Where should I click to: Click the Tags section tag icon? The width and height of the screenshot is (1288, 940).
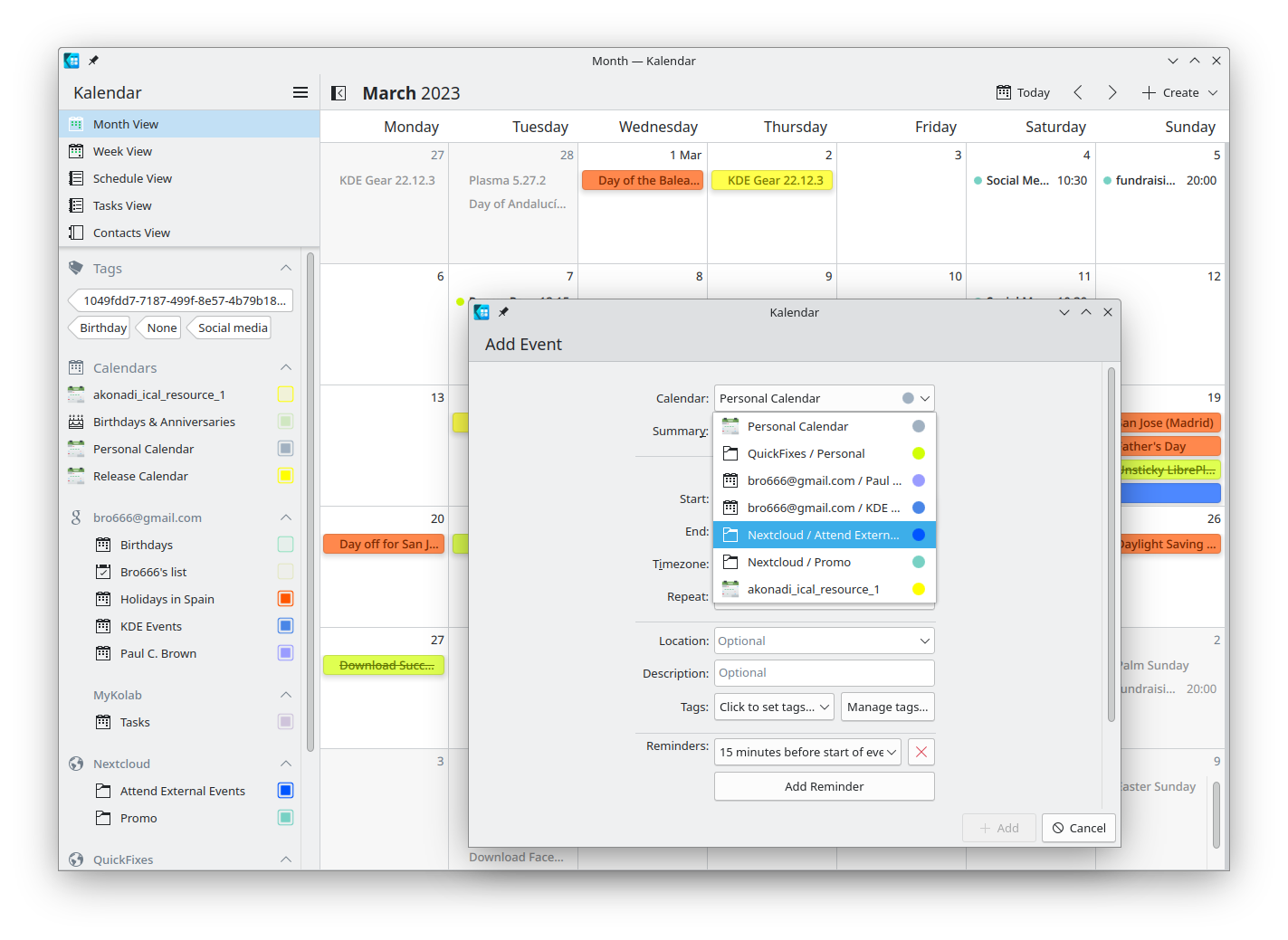76,268
